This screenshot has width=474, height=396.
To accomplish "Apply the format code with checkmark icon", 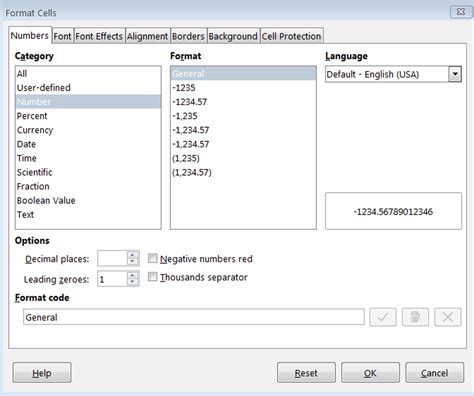I will coord(383,317).
